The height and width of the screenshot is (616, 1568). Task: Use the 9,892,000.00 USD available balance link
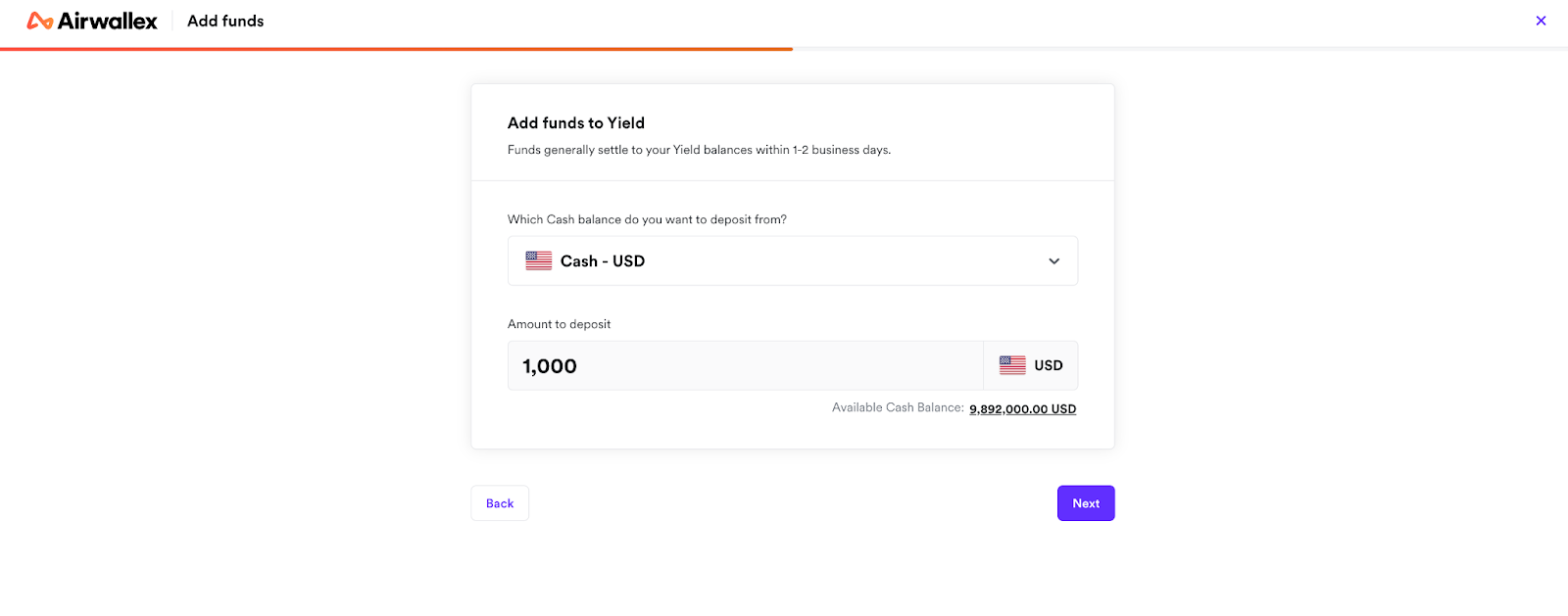1023,409
